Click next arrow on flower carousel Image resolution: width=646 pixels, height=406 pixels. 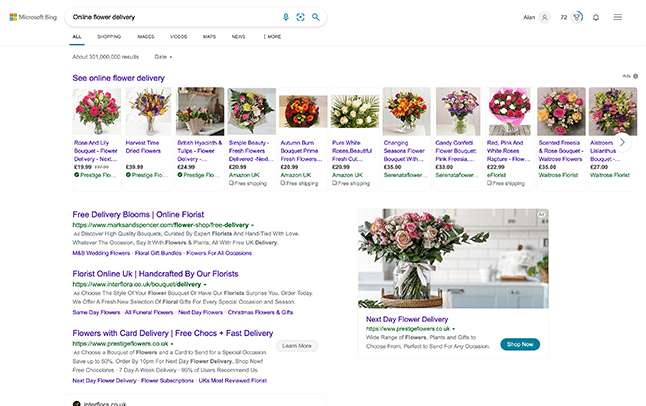click(622, 142)
